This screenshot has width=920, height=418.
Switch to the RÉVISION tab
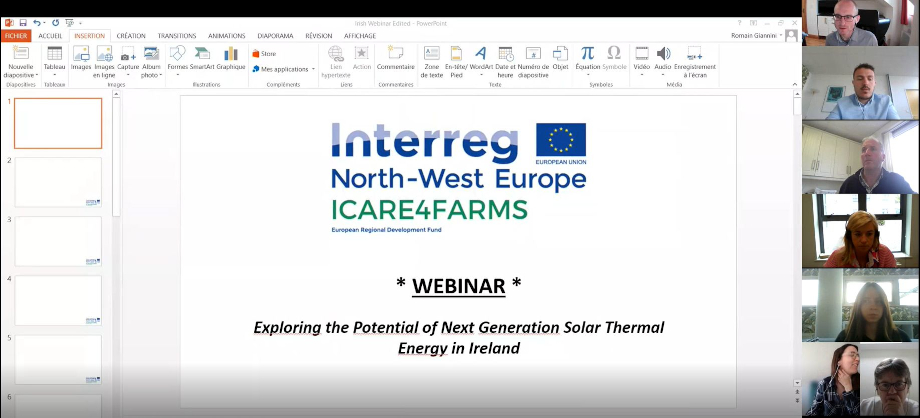click(319, 36)
